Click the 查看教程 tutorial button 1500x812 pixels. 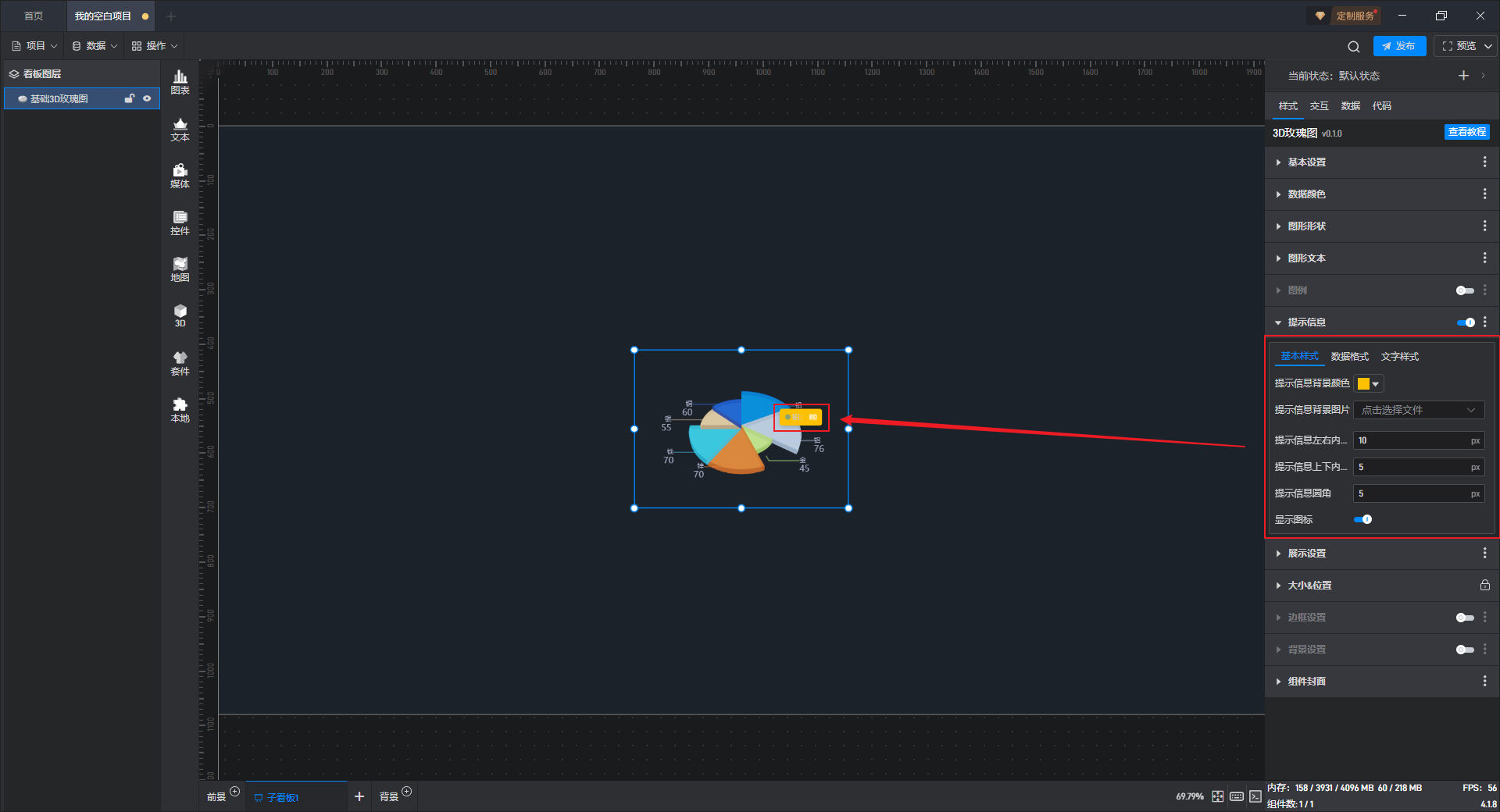(x=1466, y=132)
